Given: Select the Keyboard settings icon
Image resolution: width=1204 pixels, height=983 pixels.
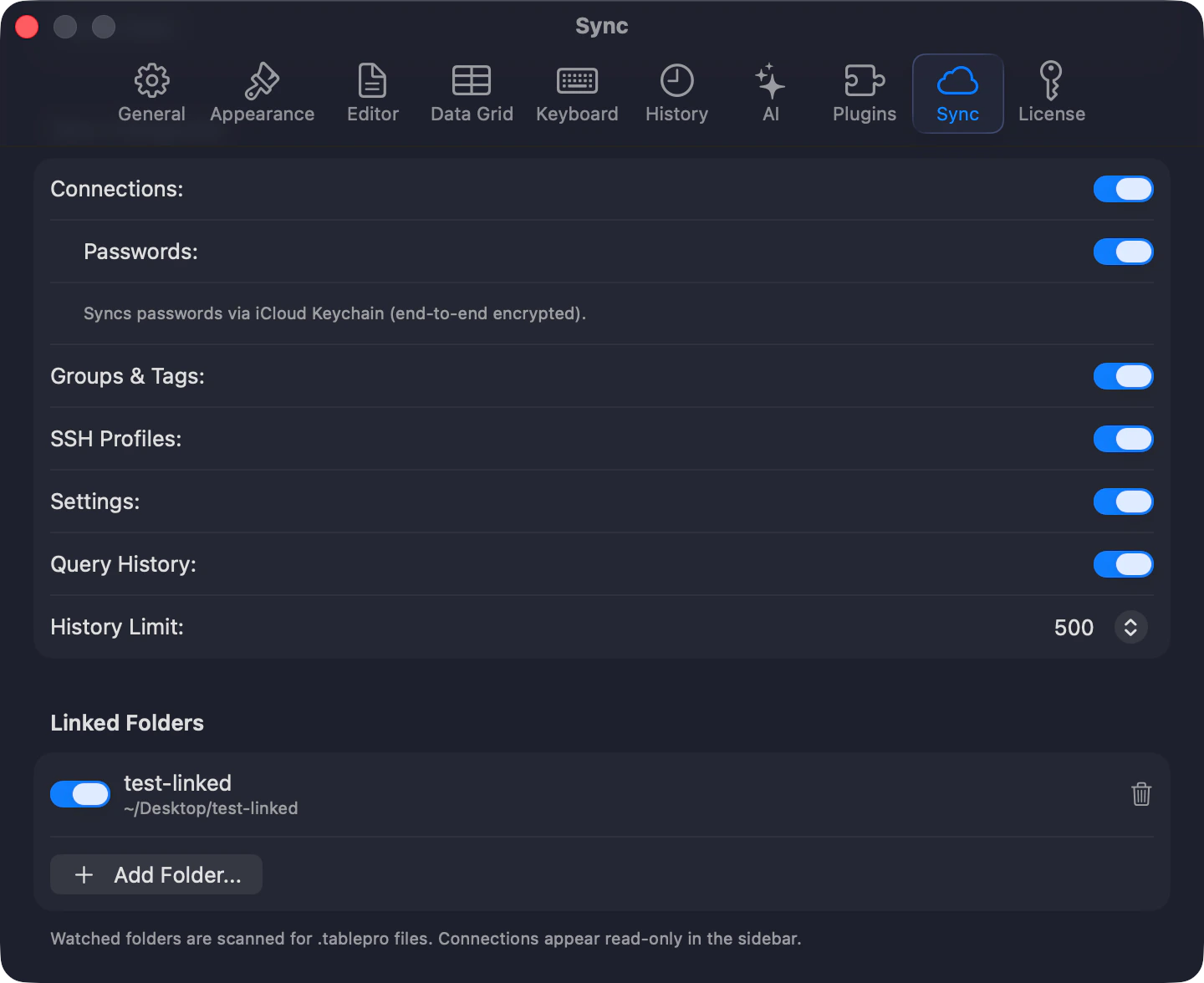Looking at the screenshot, I should pyautogui.click(x=577, y=80).
